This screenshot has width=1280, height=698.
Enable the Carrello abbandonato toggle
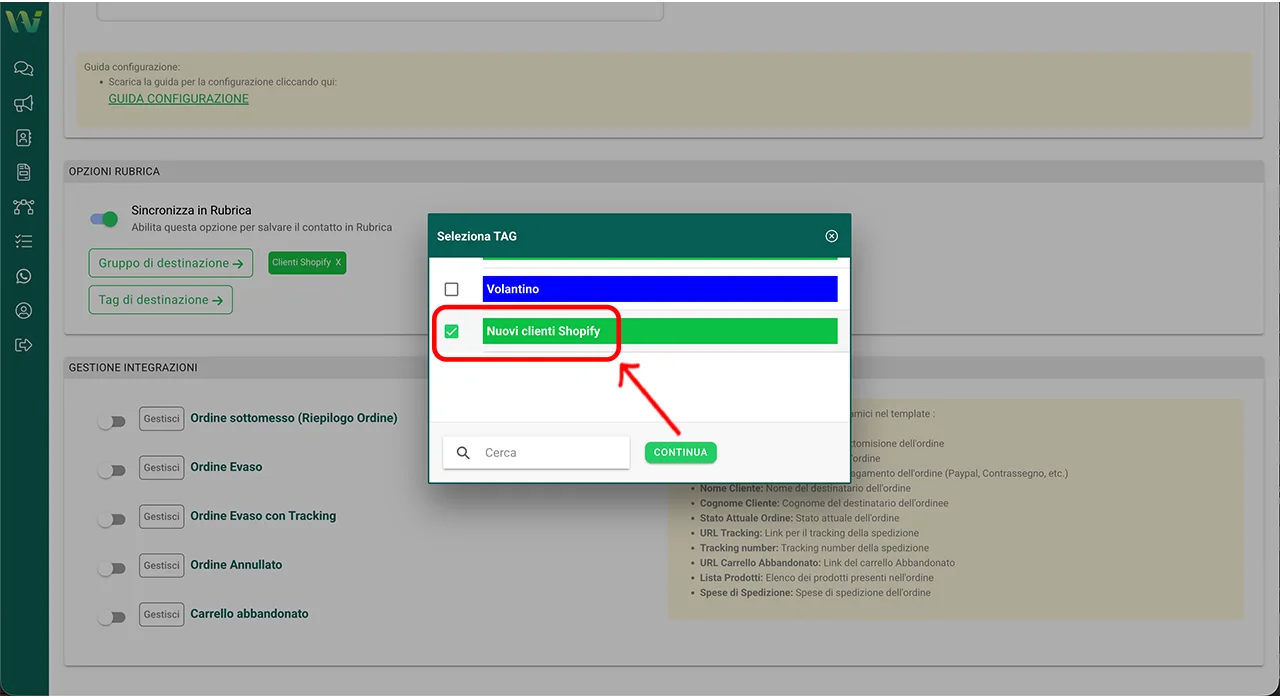(111, 617)
